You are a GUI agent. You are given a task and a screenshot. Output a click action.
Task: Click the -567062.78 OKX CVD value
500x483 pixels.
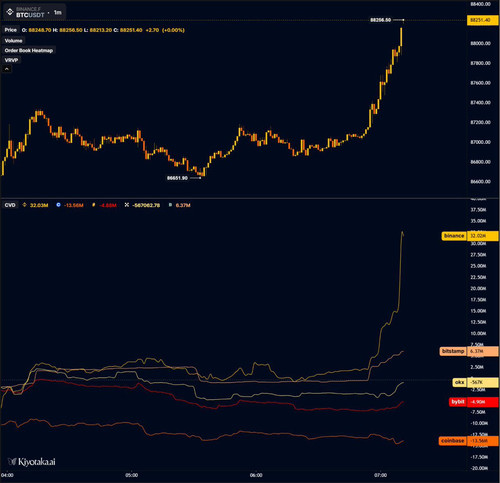pos(146,205)
